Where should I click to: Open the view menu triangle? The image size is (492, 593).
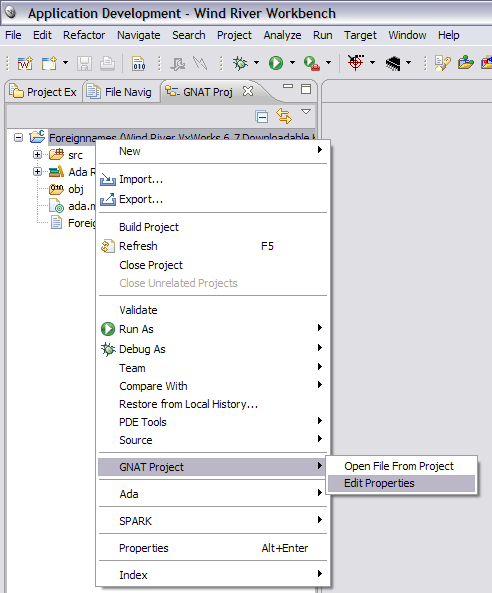(x=306, y=112)
